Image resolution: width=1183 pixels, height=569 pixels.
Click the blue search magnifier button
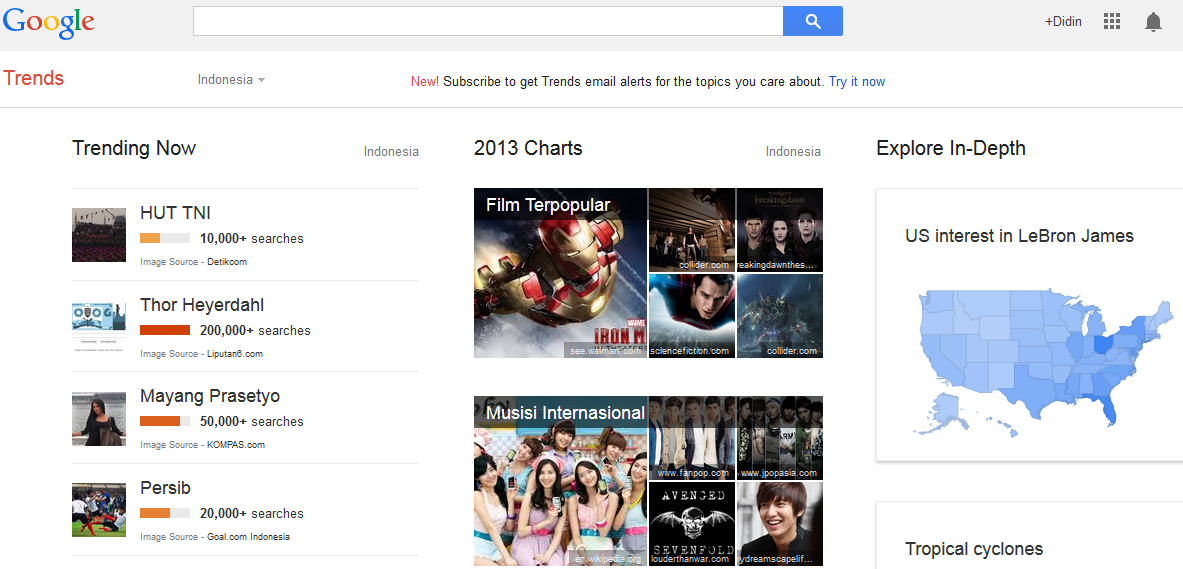point(813,21)
